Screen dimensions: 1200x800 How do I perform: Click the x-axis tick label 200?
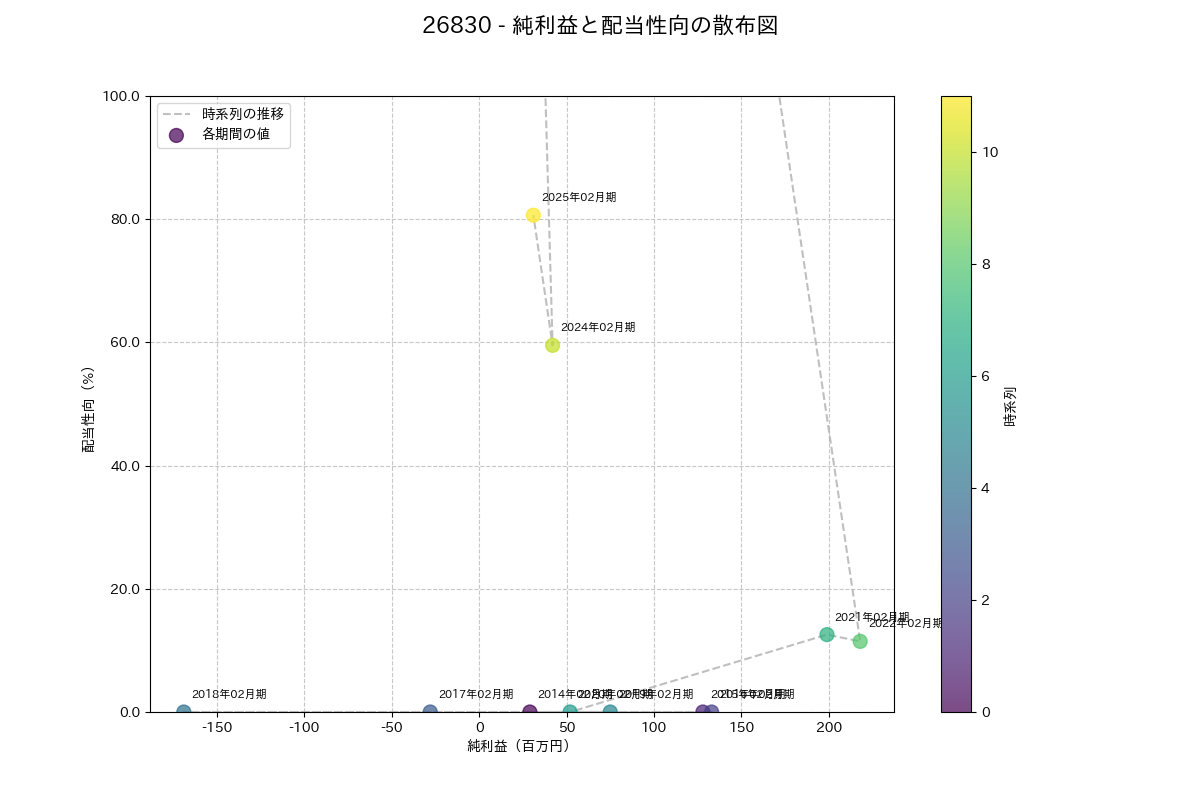click(x=829, y=728)
